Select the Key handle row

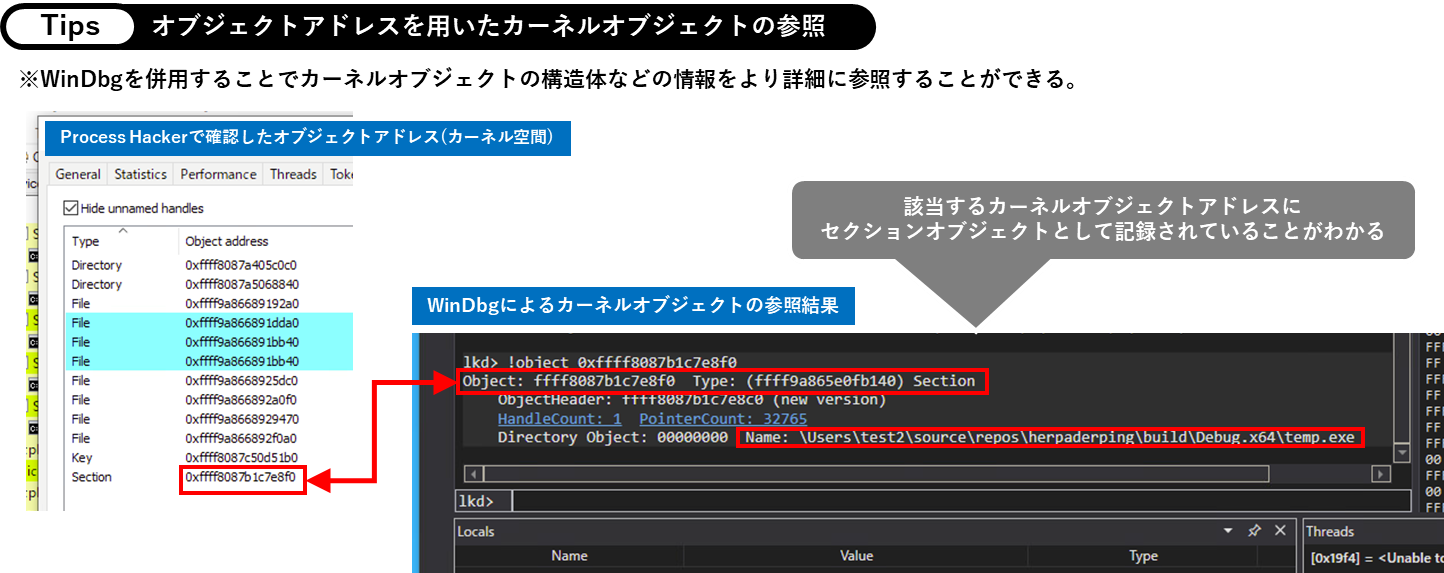(x=80, y=458)
